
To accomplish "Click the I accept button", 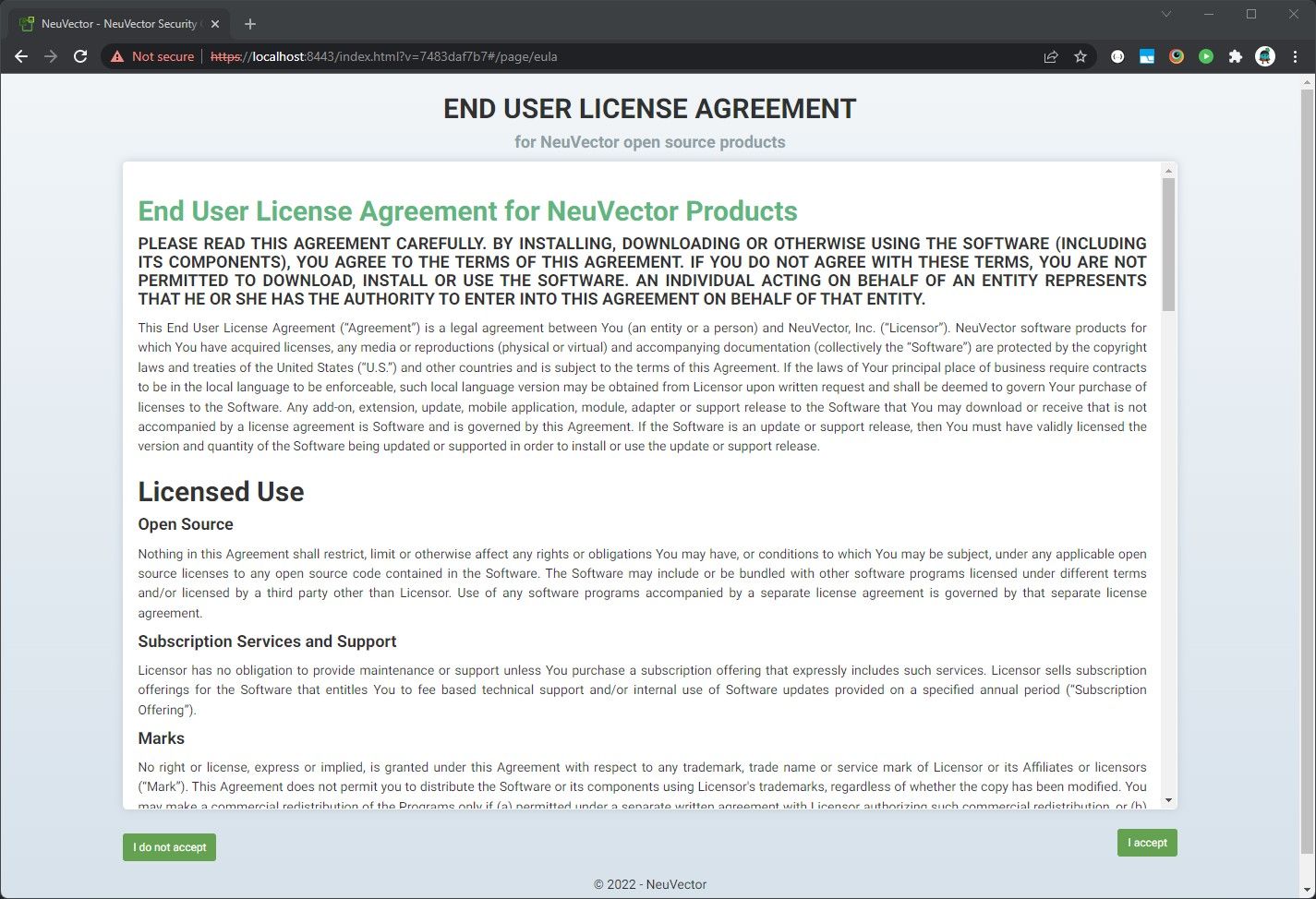I will click(1147, 843).
